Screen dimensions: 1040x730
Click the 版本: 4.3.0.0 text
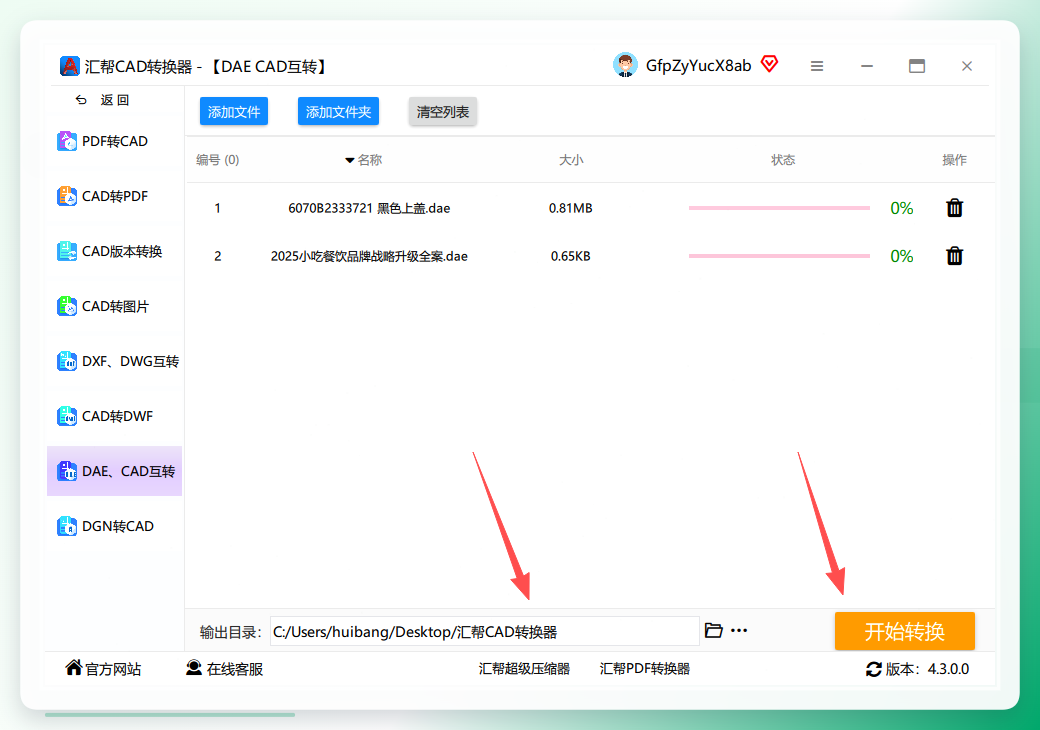point(927,669)
